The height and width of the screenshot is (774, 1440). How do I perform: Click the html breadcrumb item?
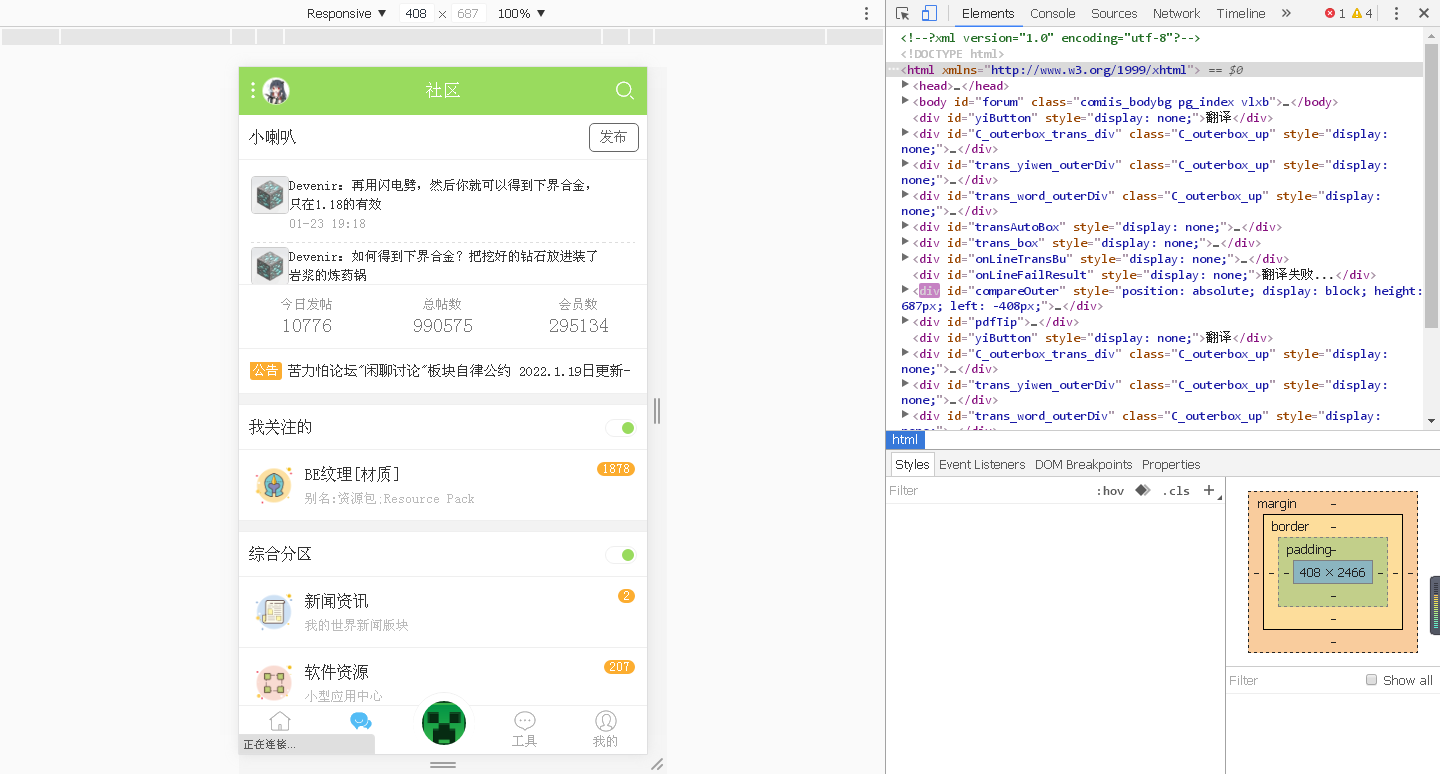pyautogui.click(x=905, y=440)
